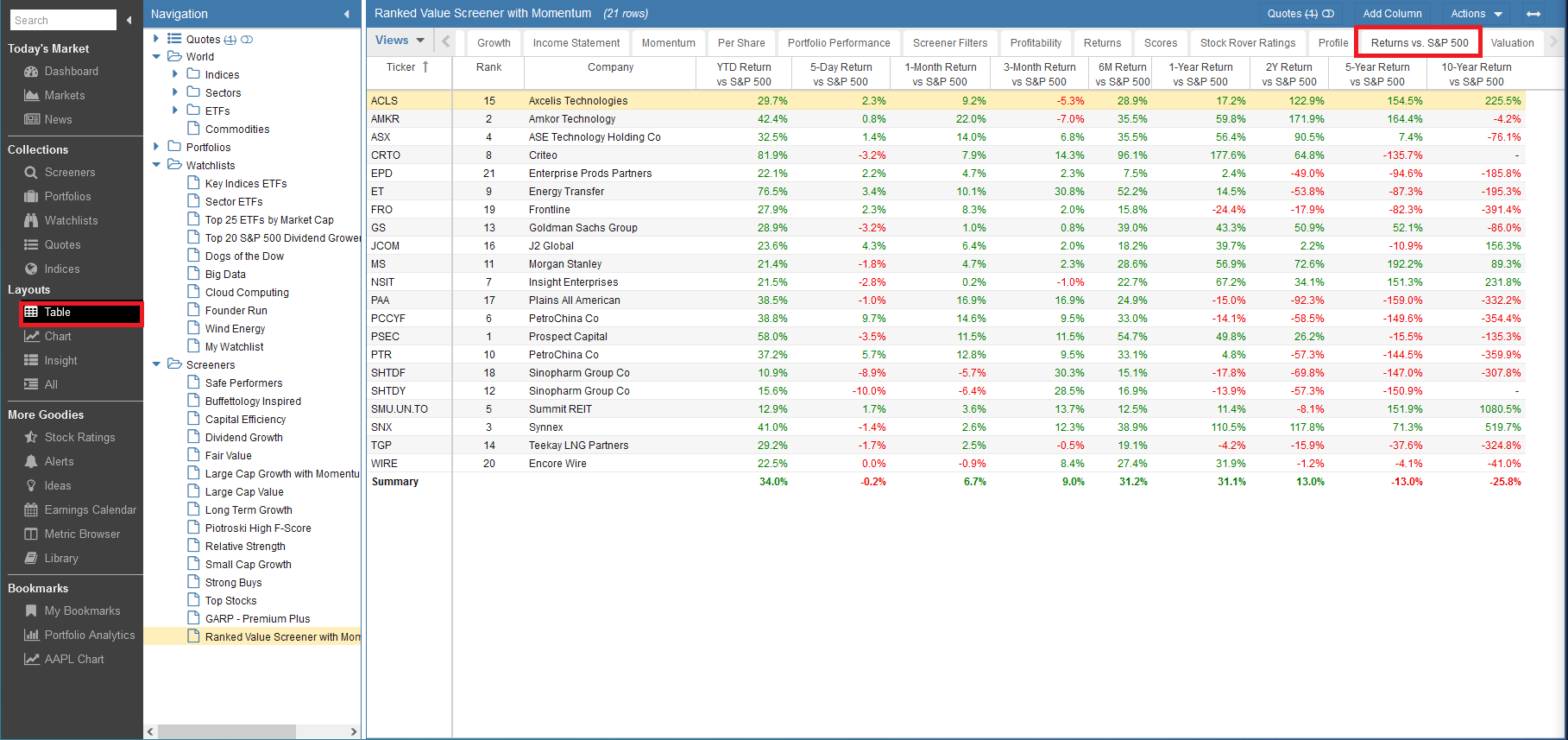
Task: Open the Library entry
Action: pyautogui.click(x=60, y=558)
